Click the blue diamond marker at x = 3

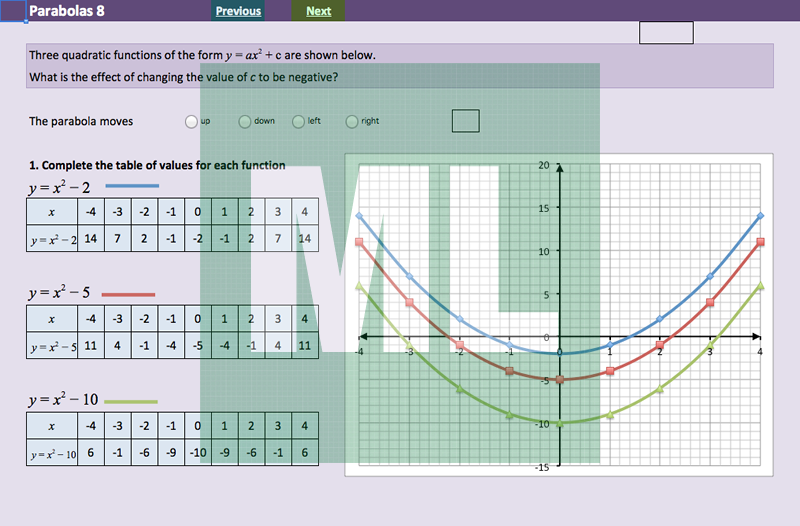pos(711,276)
